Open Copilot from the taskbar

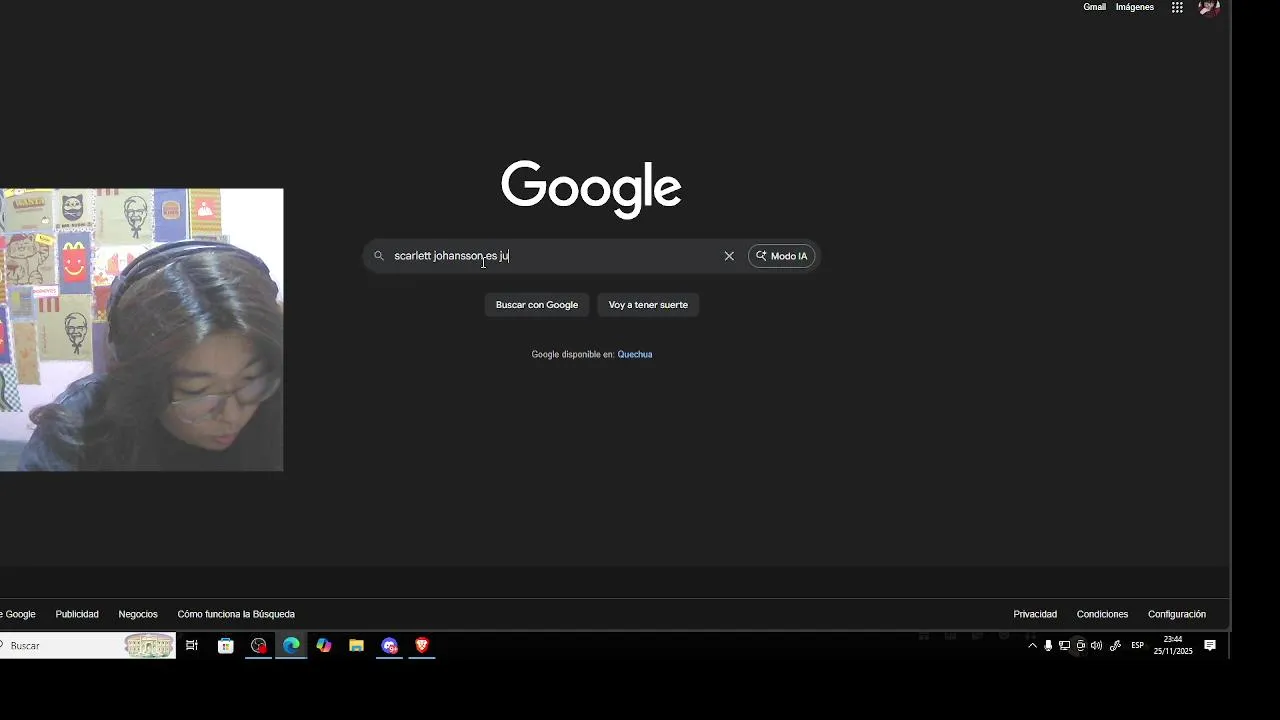[x=324, y=646]
